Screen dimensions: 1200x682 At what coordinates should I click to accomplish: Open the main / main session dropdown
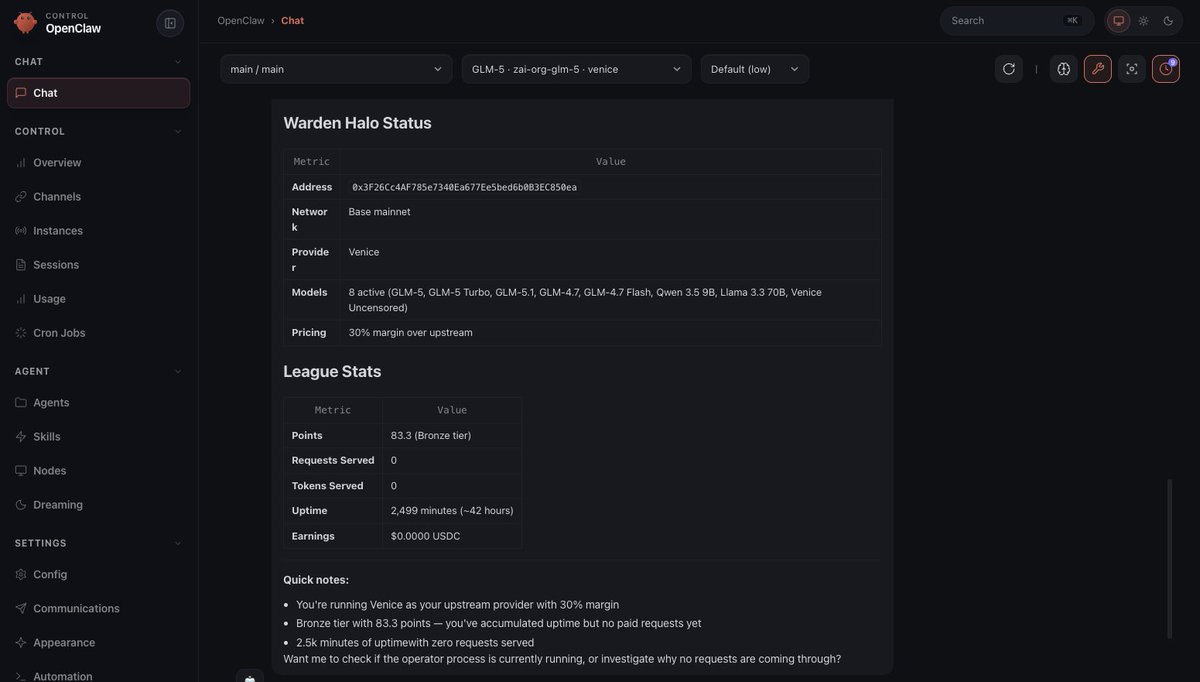point(336,69)
